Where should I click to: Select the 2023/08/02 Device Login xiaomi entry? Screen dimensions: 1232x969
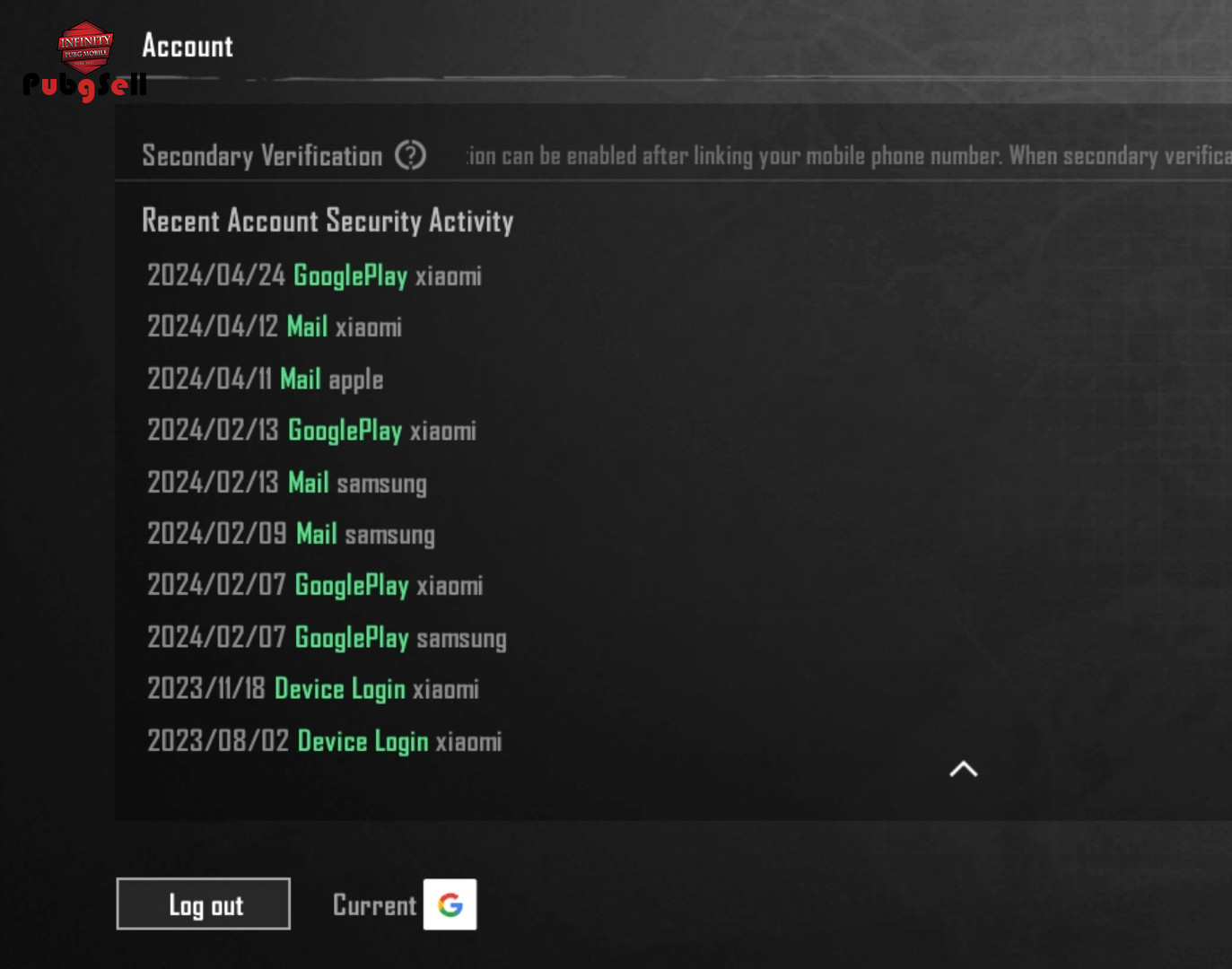tap(325, 741)
